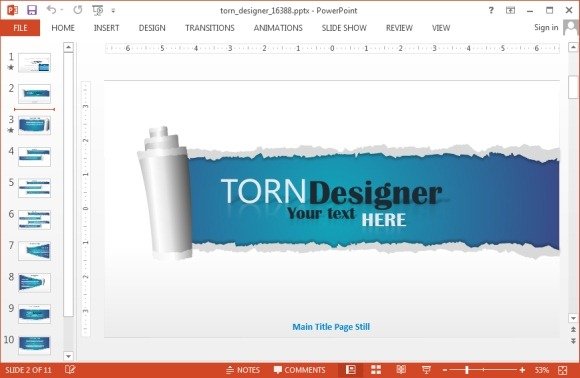
Task: Switch to Reading View icon
Action: coord(401,369)
